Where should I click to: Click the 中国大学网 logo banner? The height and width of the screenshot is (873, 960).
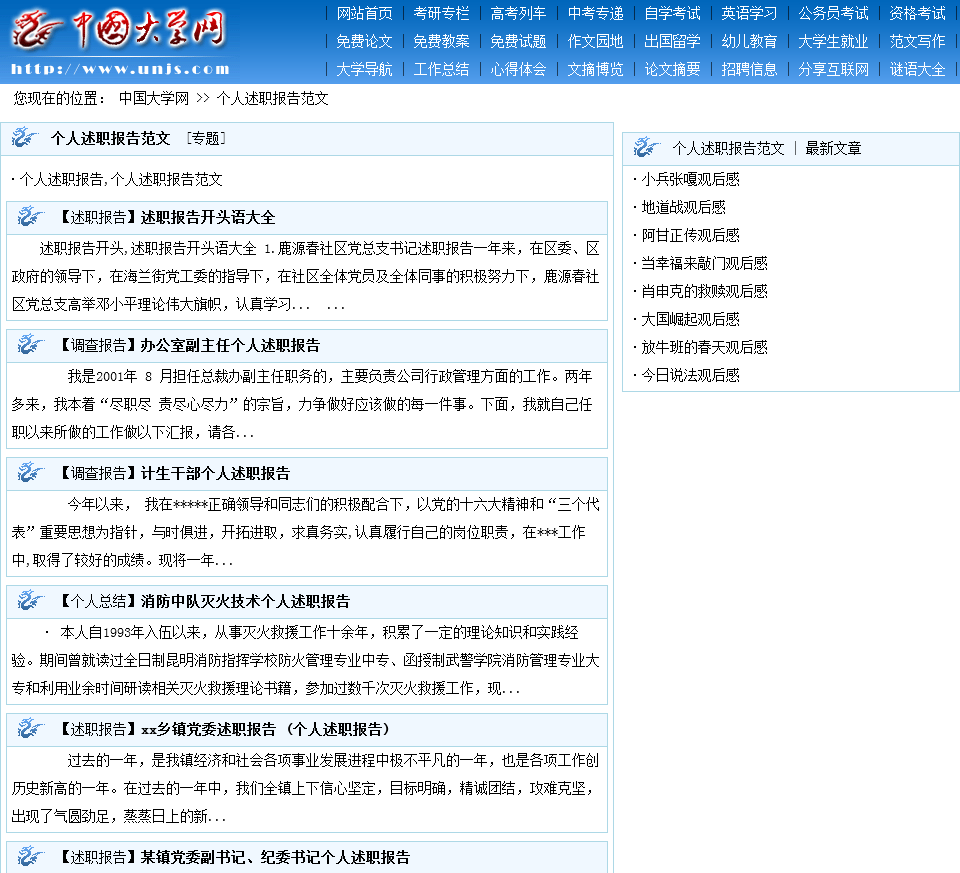[120, 42]
